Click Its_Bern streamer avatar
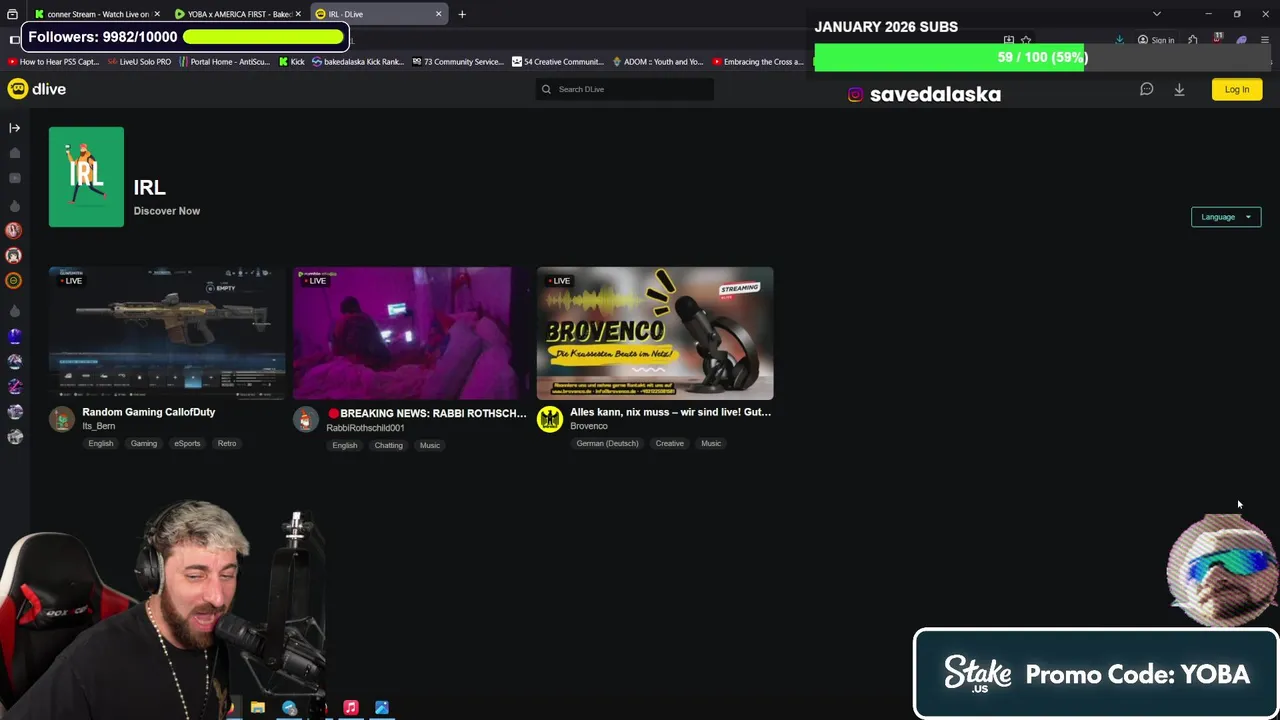 [x=62, y=419]
